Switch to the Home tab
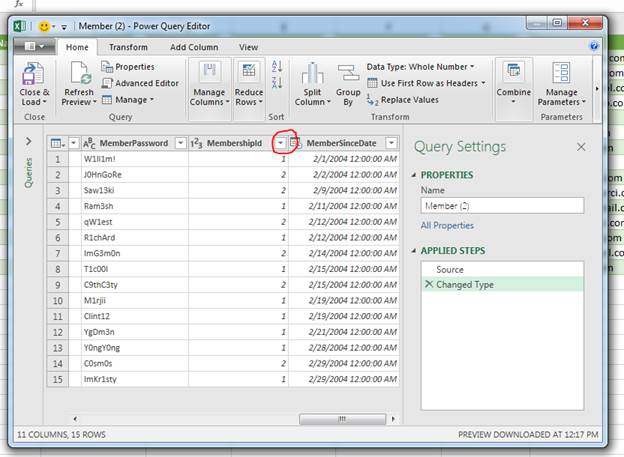The width and height of the screenshot is (624, 457). coord(77,47)
